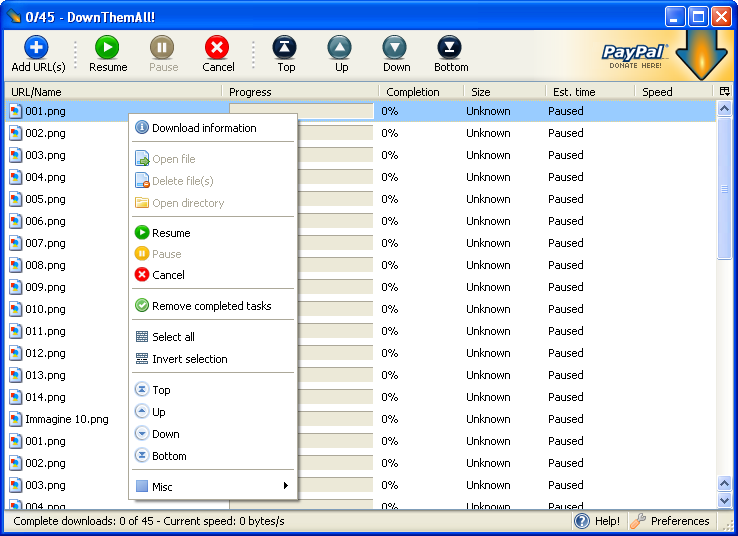Select Remove completed tasks menu entry
The height and width of the screenshot is (536, 738).
213,306
